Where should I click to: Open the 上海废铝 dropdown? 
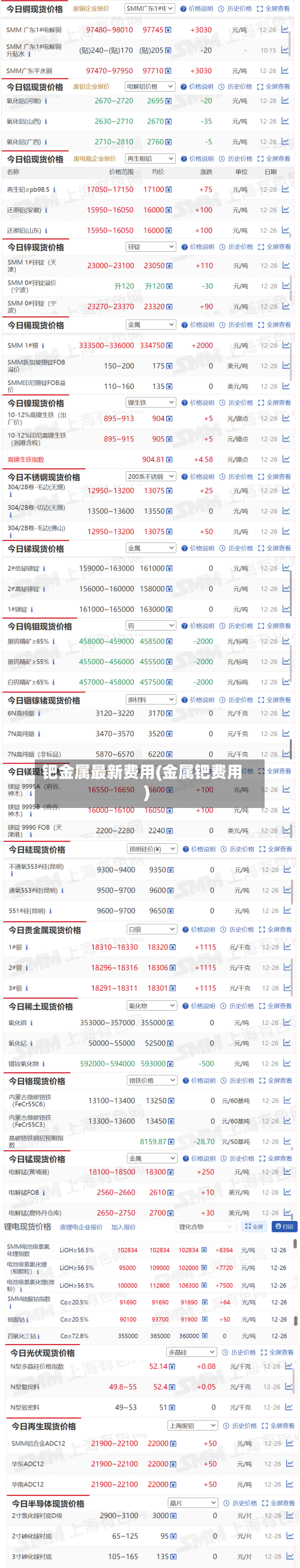[x=193, y=1425]
